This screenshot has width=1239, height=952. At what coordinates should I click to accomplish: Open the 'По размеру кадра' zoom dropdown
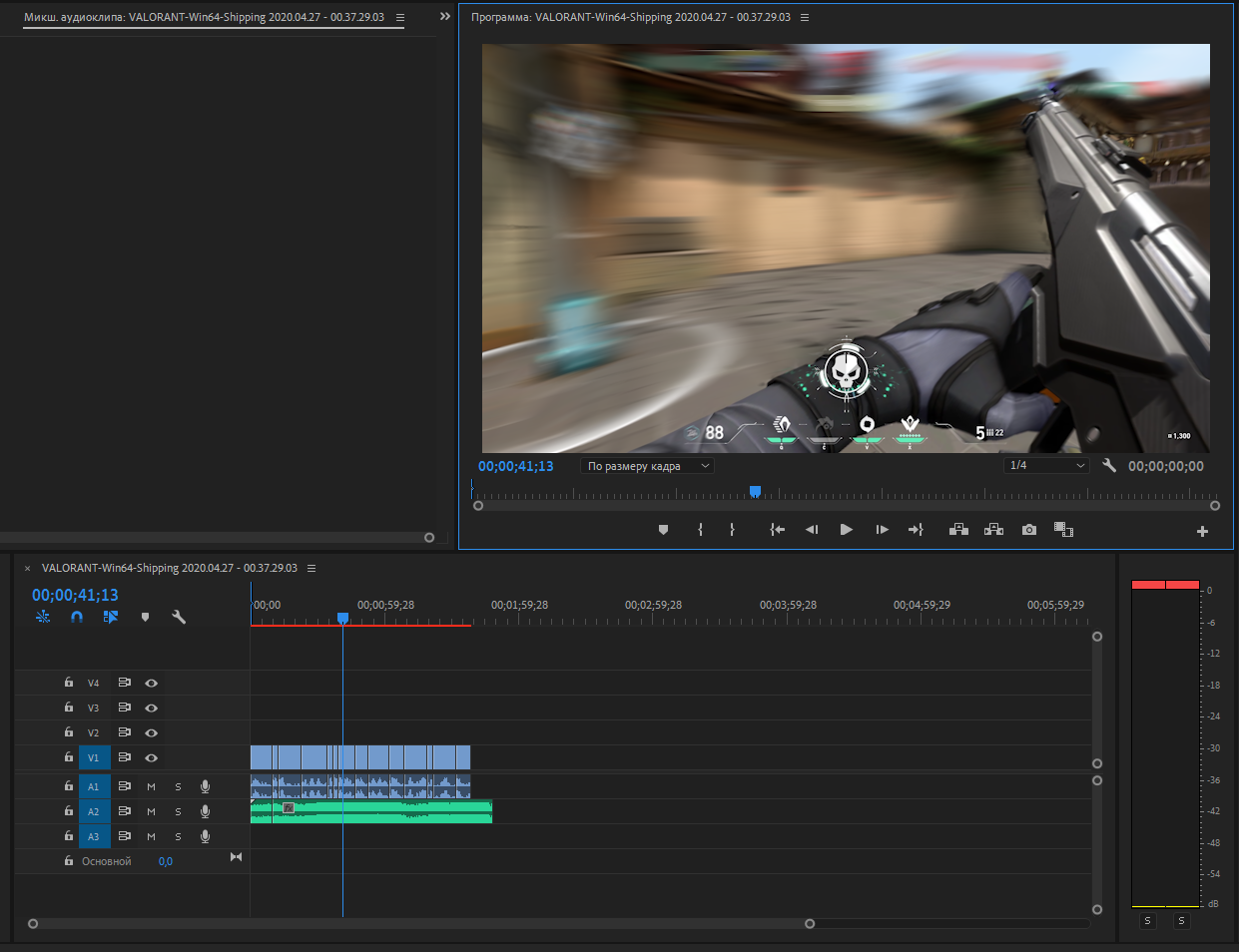tap(648, 466)
